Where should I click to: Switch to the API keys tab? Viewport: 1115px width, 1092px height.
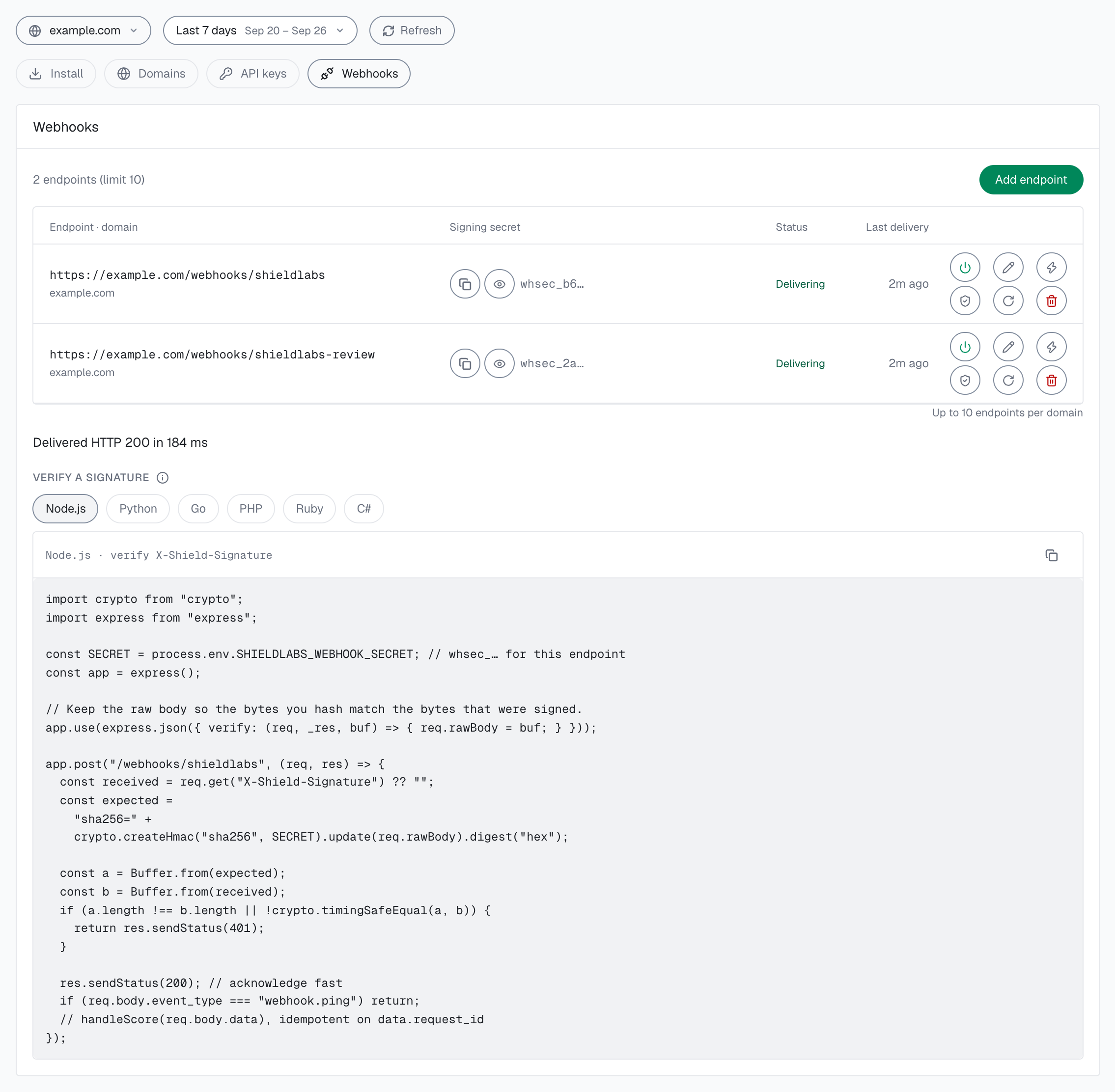pyautogui.click(x=252, y=74)
